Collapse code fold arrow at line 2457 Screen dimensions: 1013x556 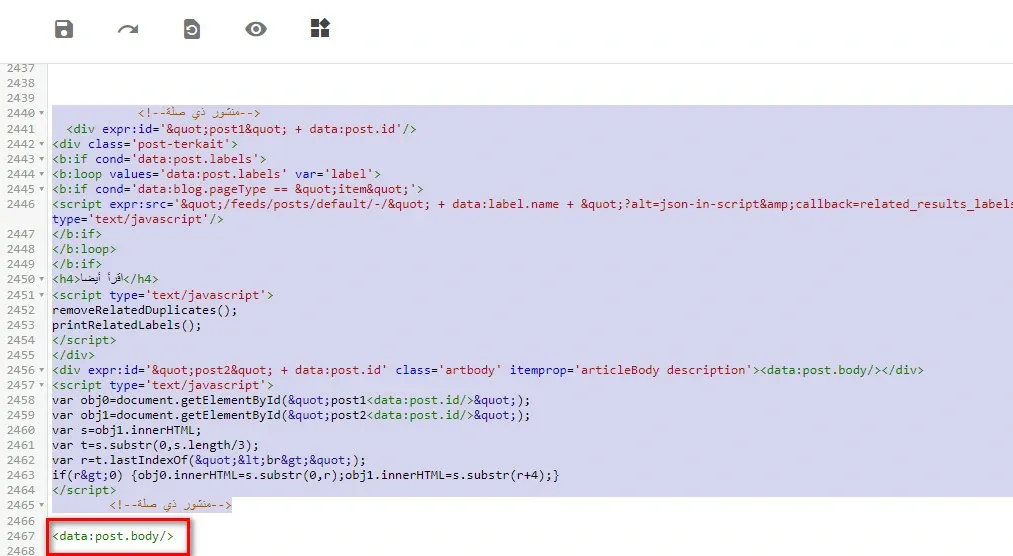(x=42, y=385)
